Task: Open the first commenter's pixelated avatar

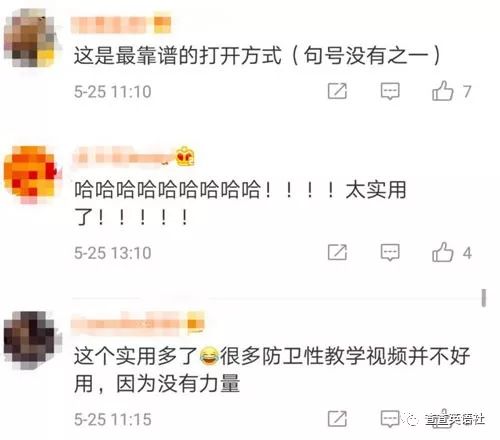Action: [32, 38]
